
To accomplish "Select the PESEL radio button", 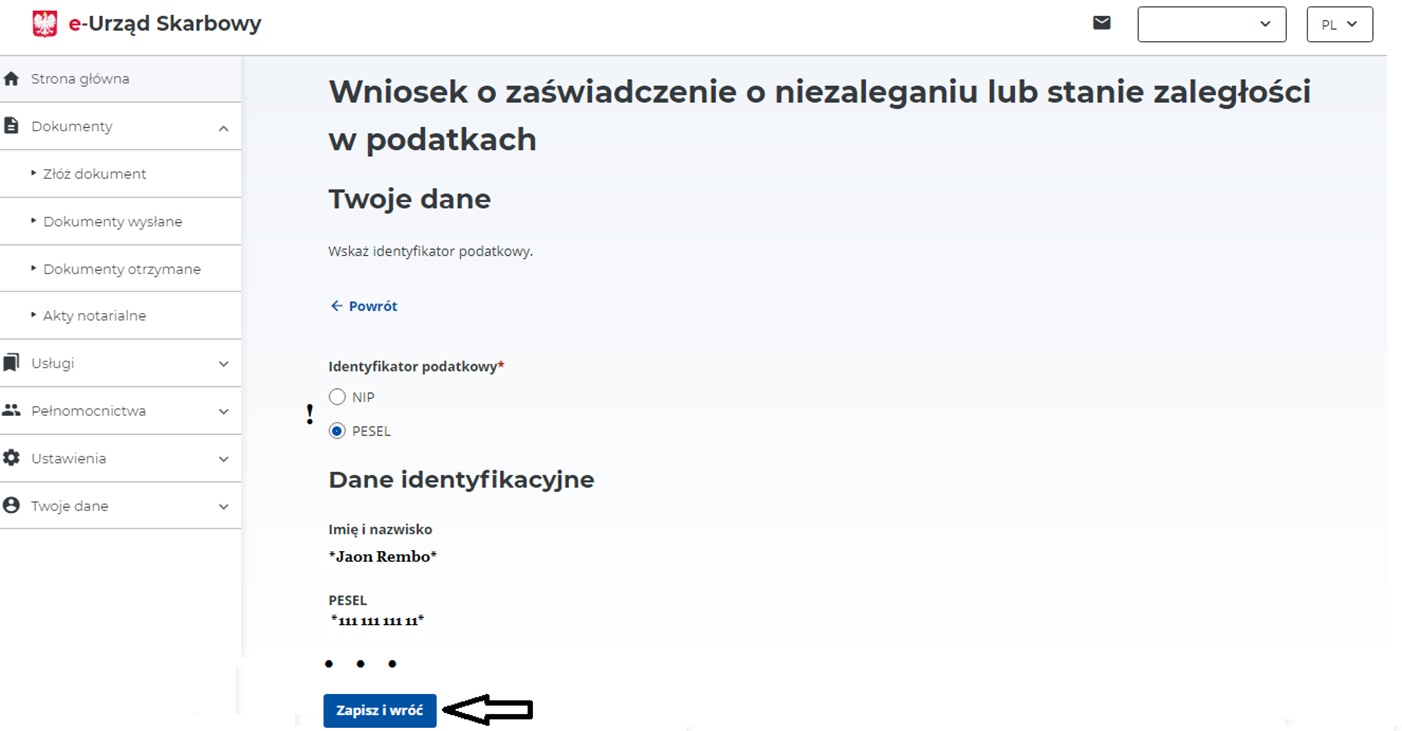I will click(x=337, y=431).
